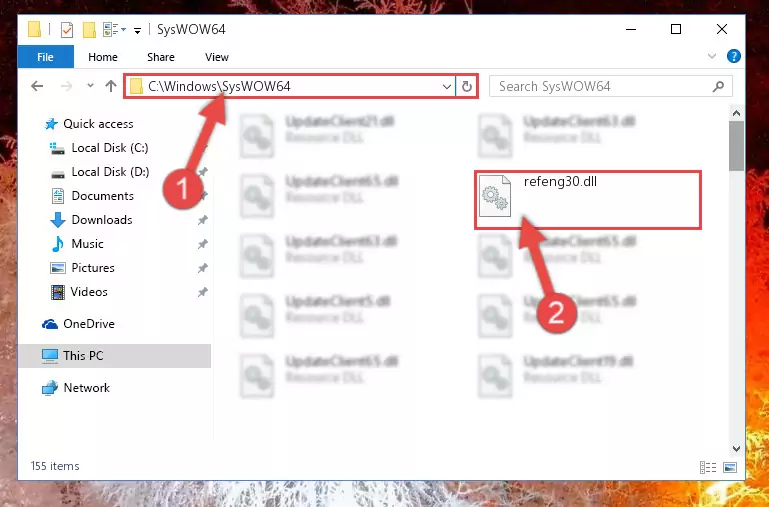Click the Properties quick access toolbar icon

point(67,30)
